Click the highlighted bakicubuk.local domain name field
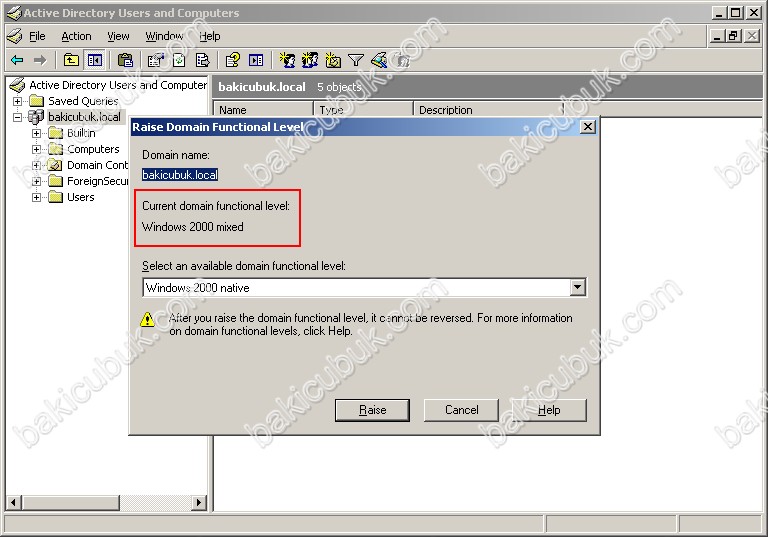The image size is (768, 537). click(x=180, y=174)
